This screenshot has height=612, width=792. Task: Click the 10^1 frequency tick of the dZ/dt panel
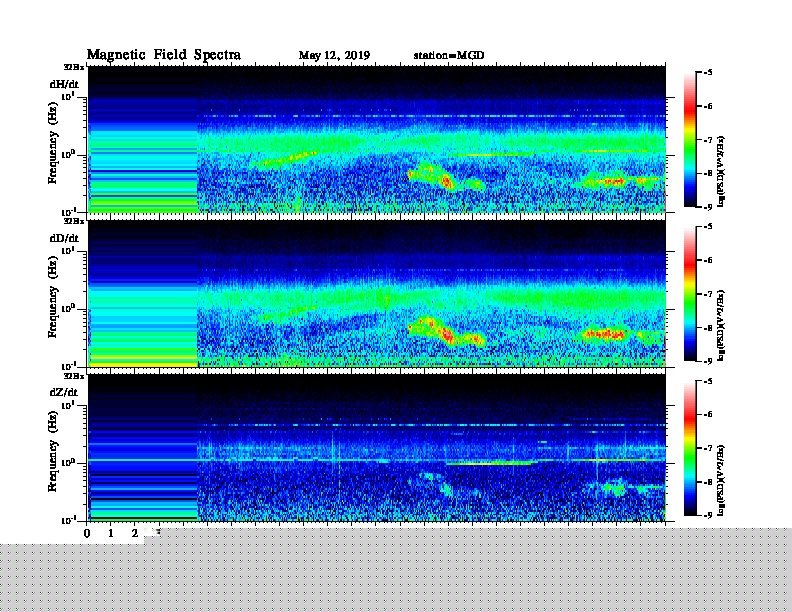[x=68, y=405]
